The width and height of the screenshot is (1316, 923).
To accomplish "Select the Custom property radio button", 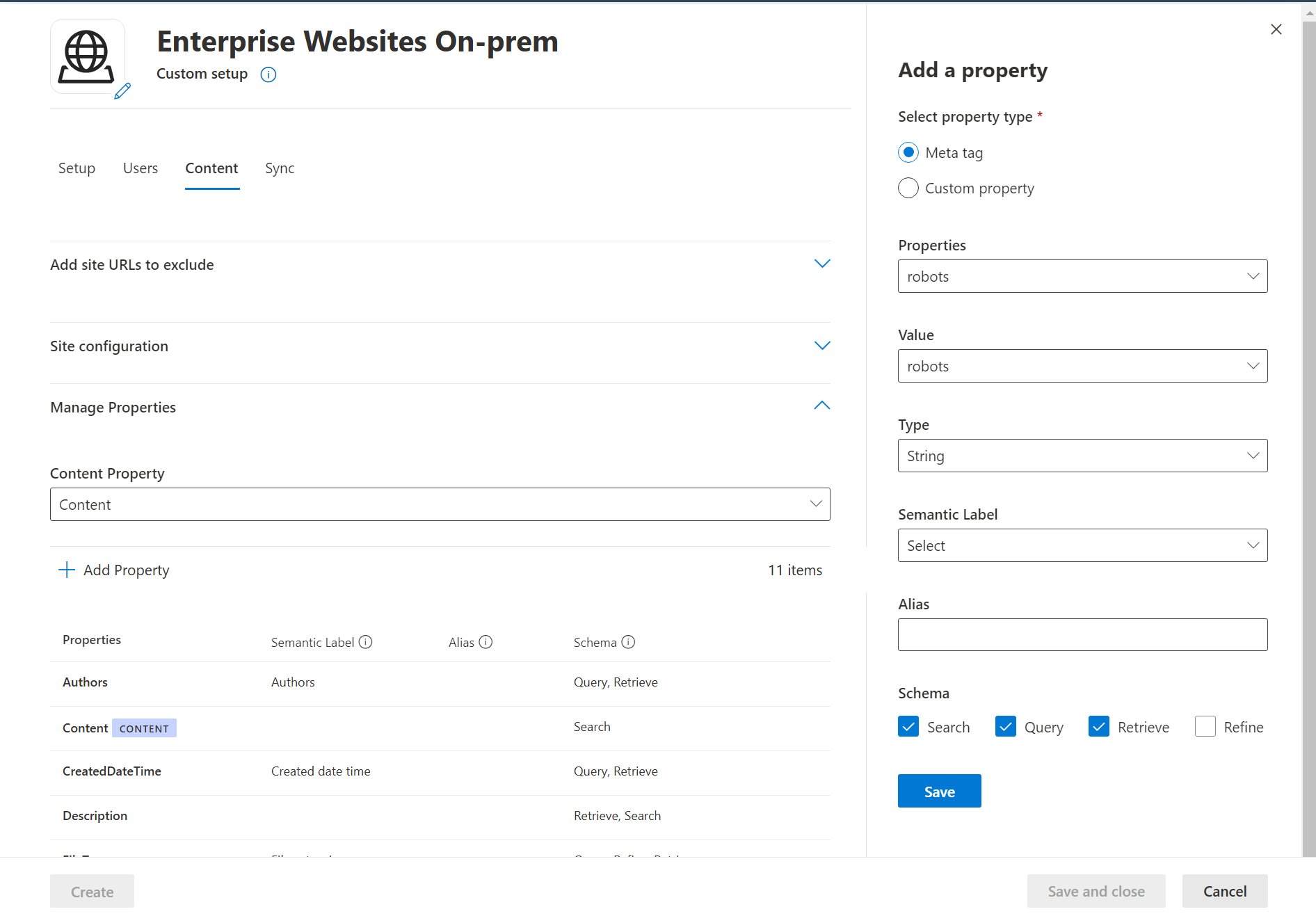I will point(908,188).
